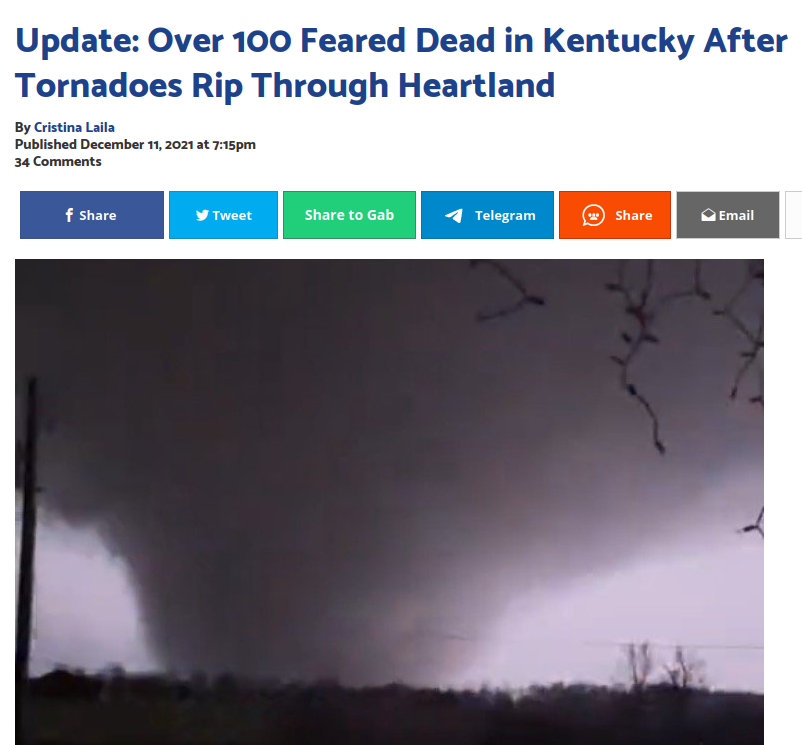Tweet this article
The width and height of the screenshot is (802, 745).
224,215
